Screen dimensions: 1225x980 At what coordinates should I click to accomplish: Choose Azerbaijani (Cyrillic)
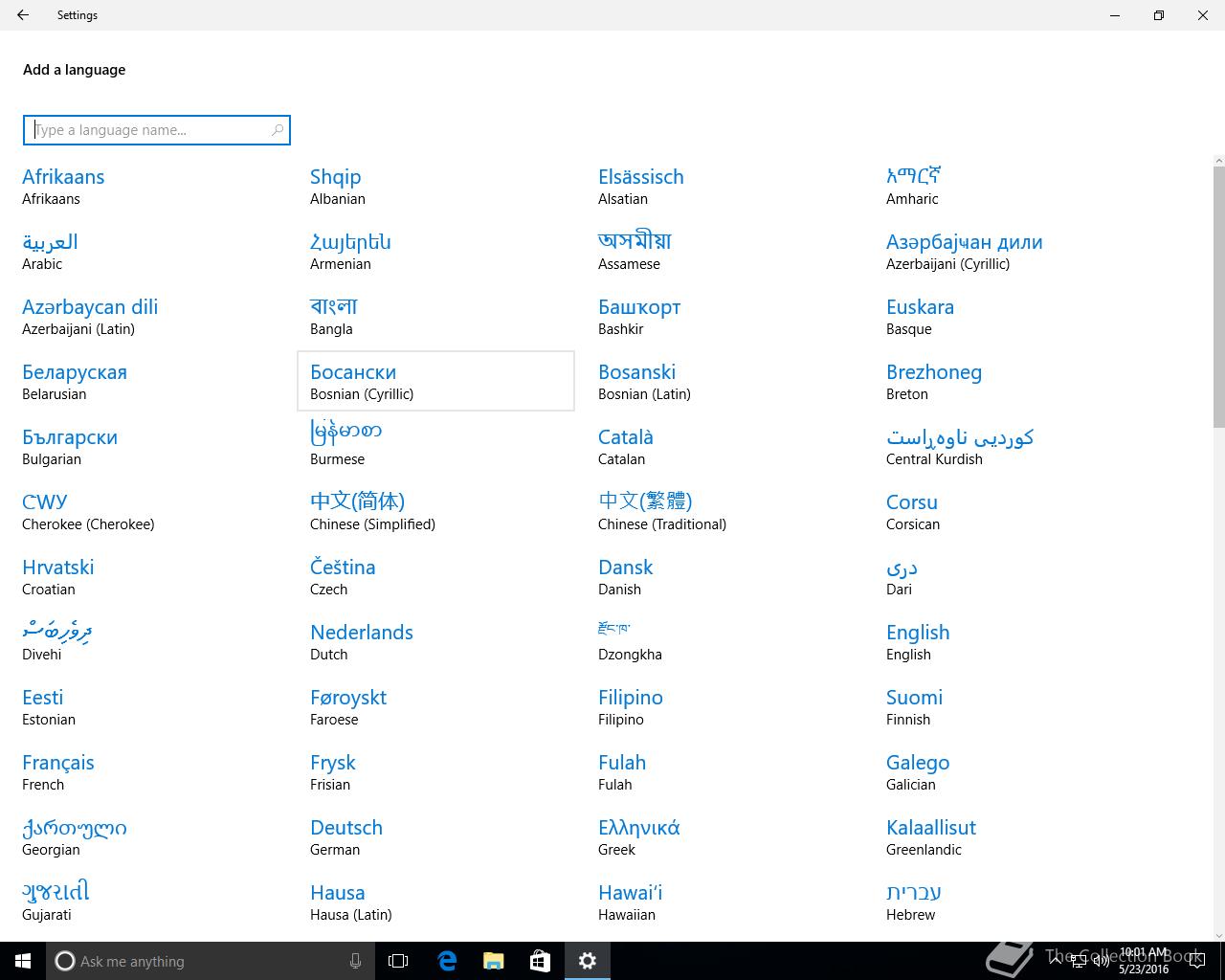[1012, 251]
